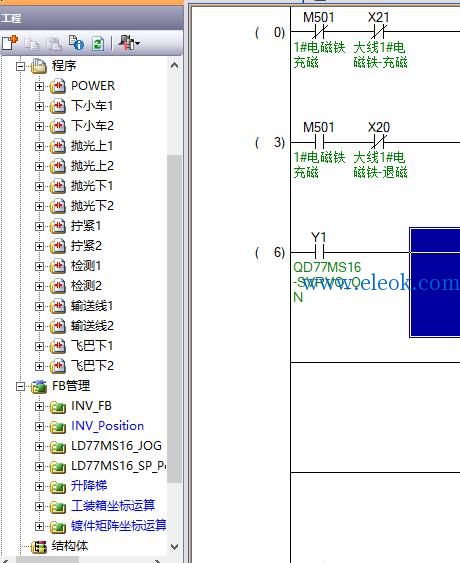Click the Y1 contact in step 6
Image resolution: width=460 pixels, height=563 pixels.
319,252
